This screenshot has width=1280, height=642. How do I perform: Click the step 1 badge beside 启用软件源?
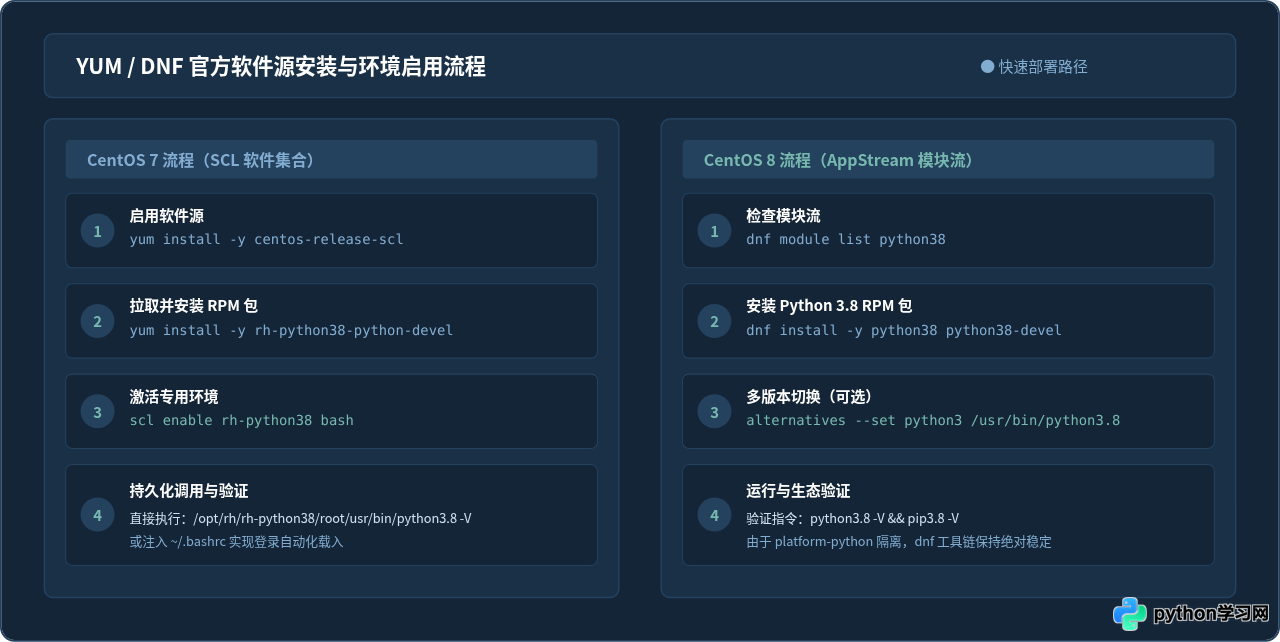pyautogui.click(x=98, y=231)
